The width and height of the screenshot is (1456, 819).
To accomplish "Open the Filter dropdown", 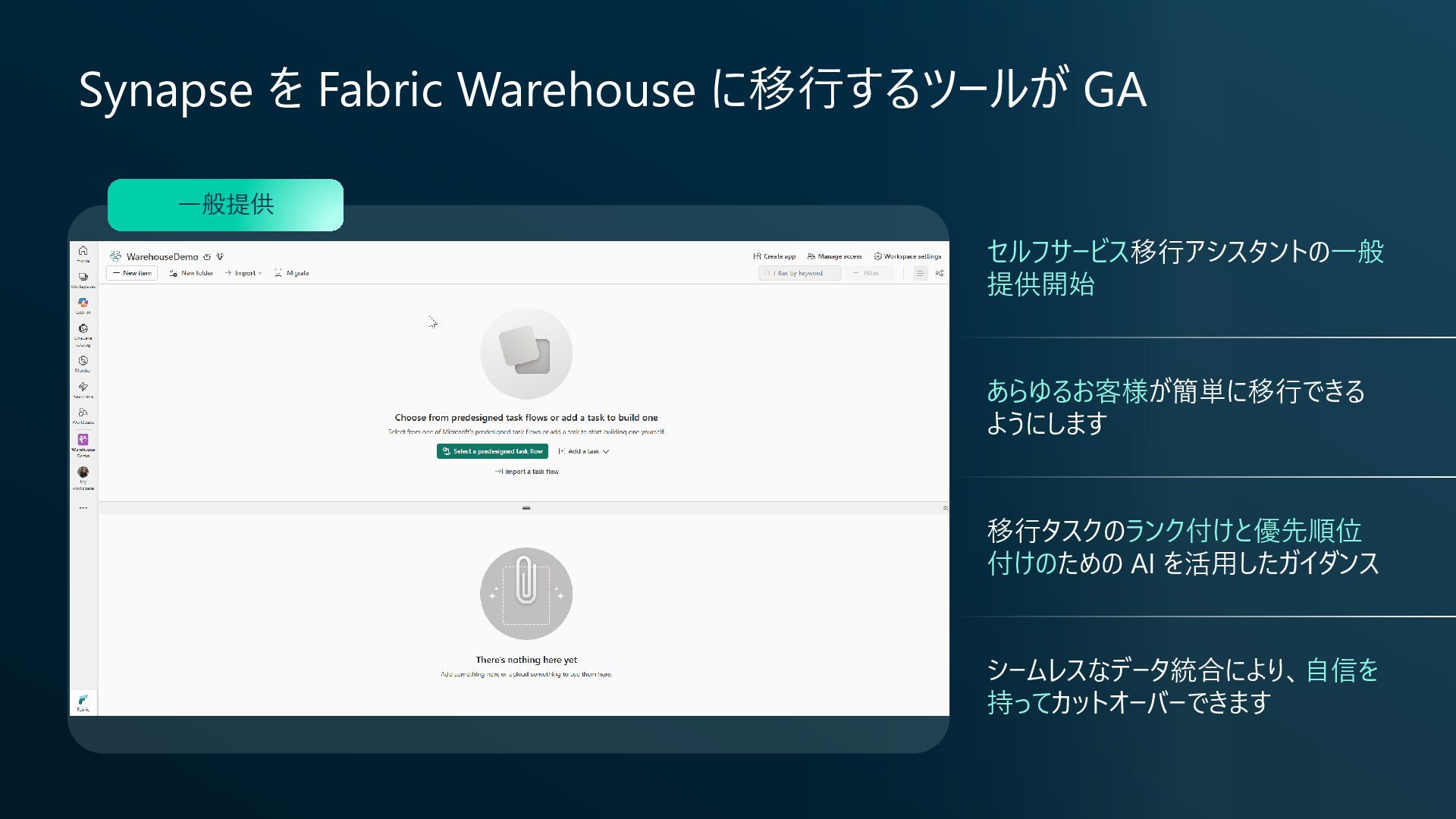I will 870,273.
